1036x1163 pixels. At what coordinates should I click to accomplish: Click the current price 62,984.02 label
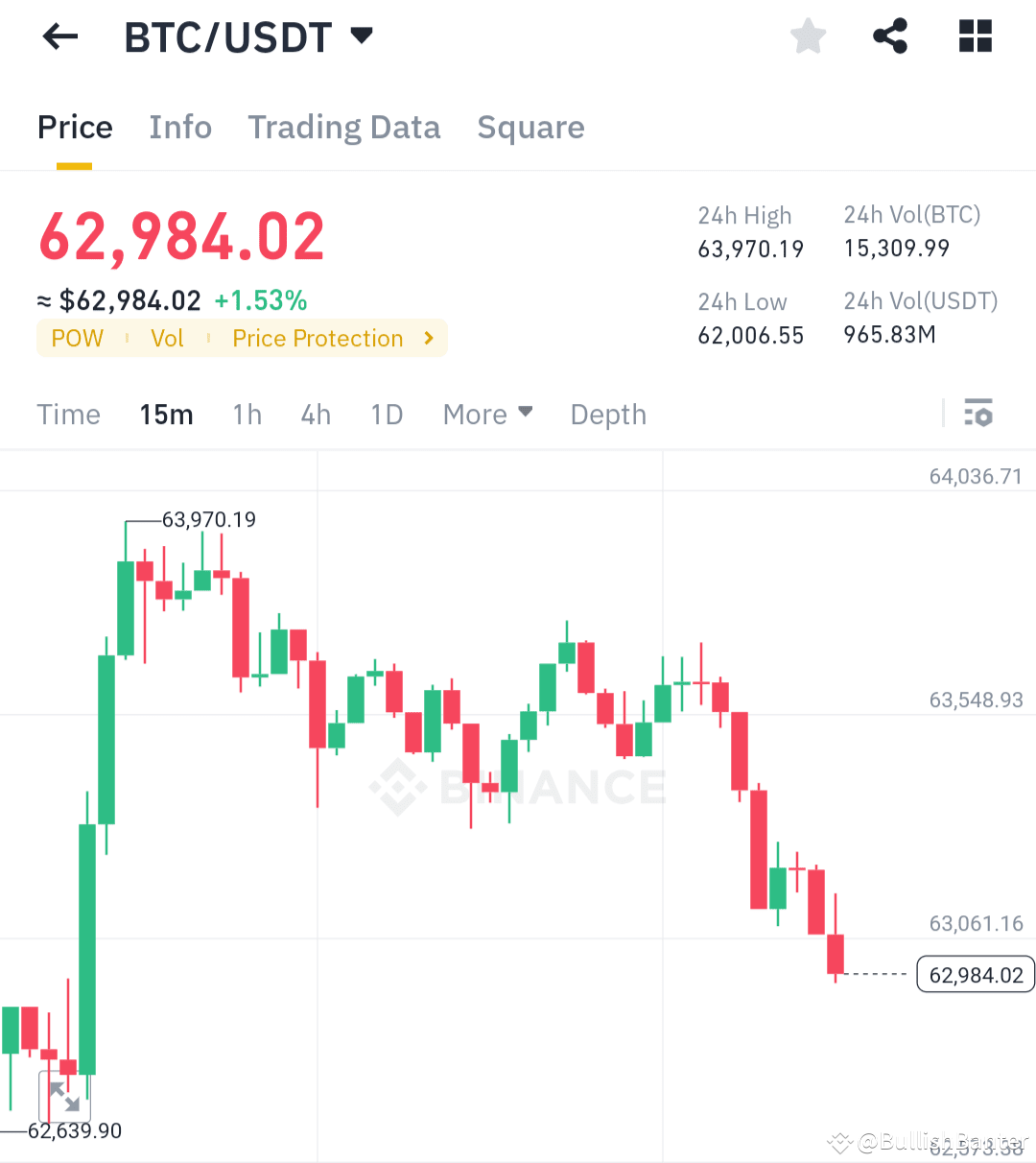[975, 974]
